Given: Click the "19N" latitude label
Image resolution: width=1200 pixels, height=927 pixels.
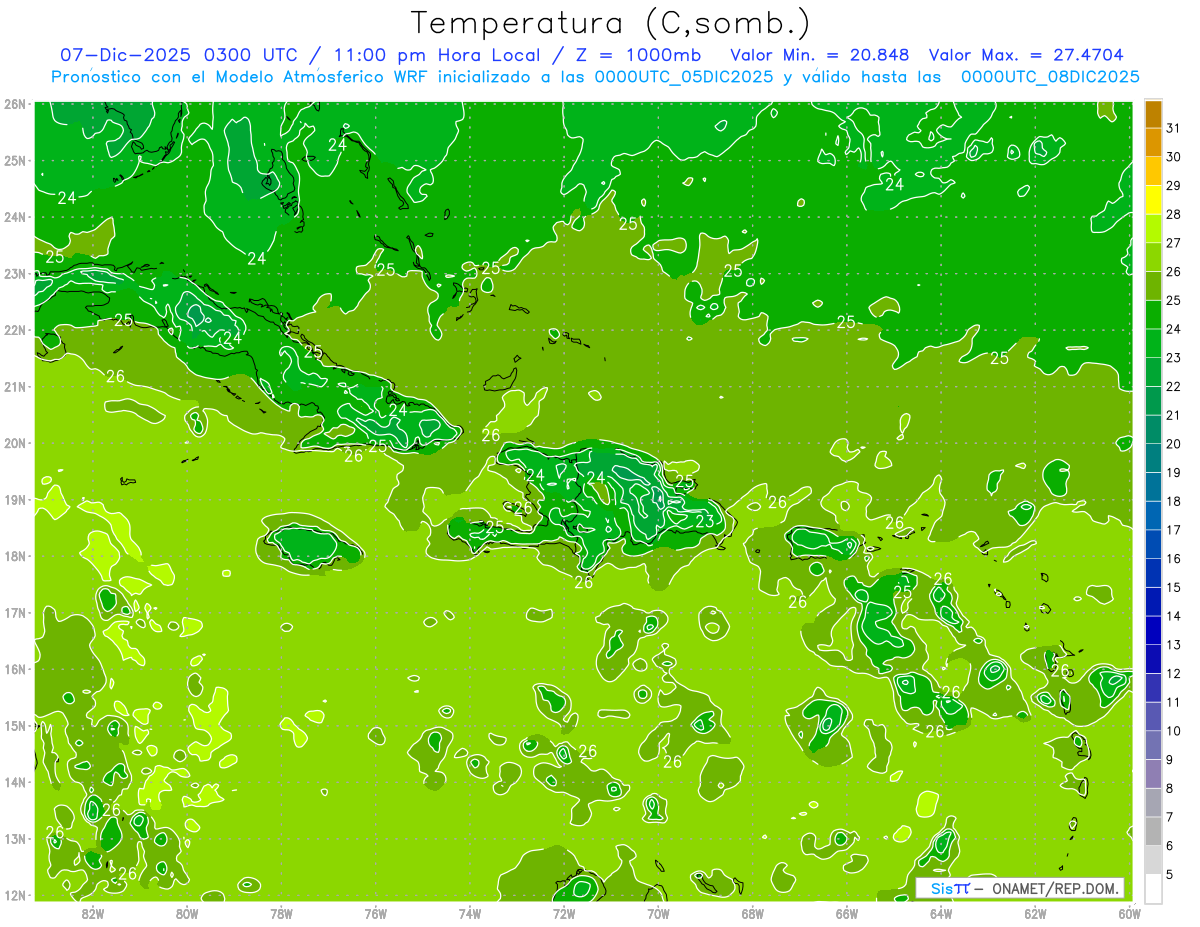Looking at the screenshot, I should pos(15,499).
